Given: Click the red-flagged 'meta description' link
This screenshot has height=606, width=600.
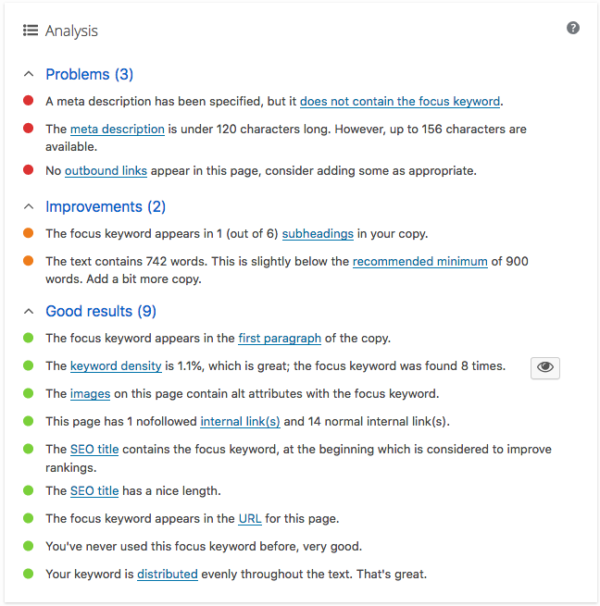Looking at the screenshot, I should click(117, 129).
